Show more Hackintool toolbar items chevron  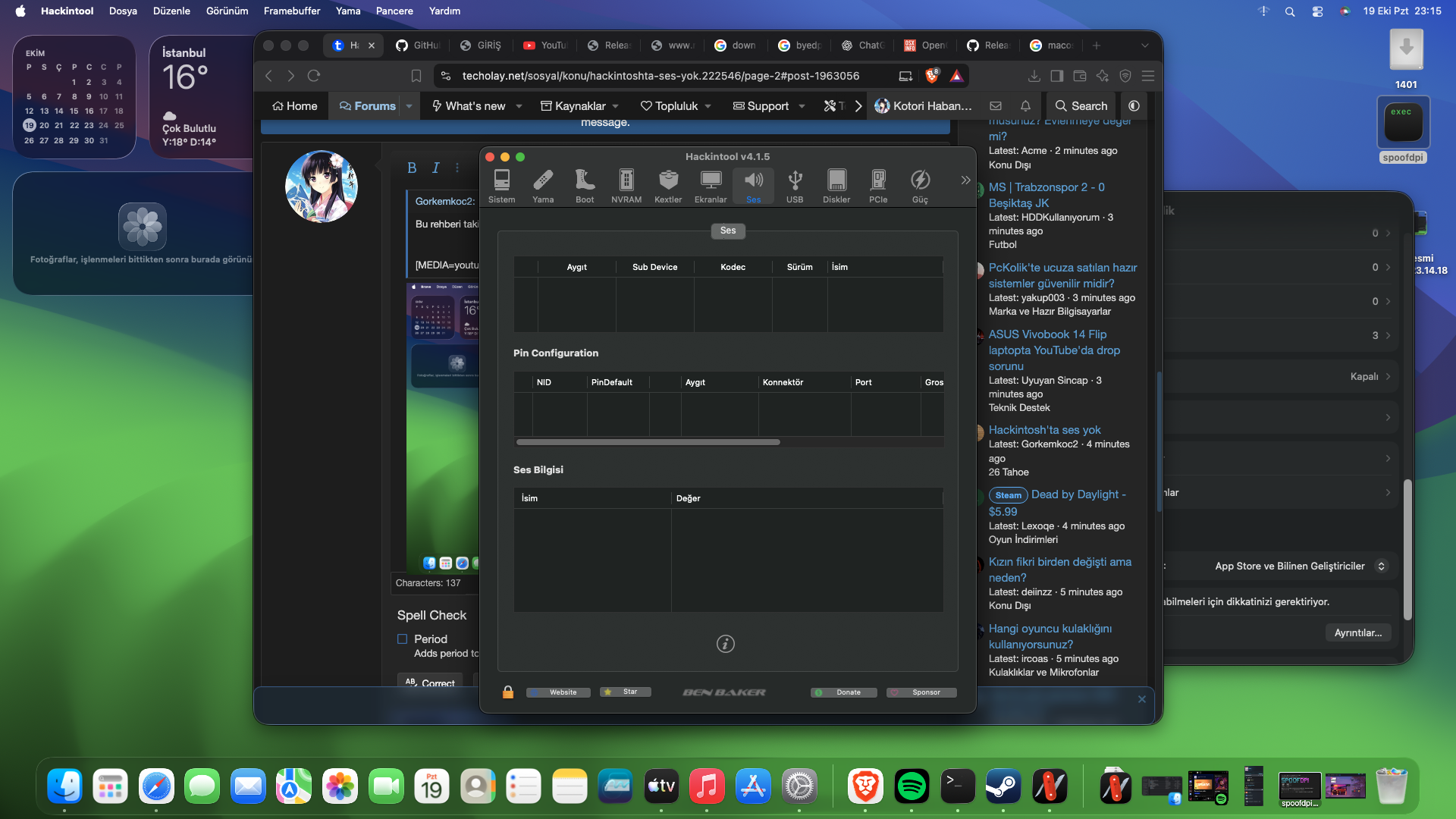tap(965, 180)
